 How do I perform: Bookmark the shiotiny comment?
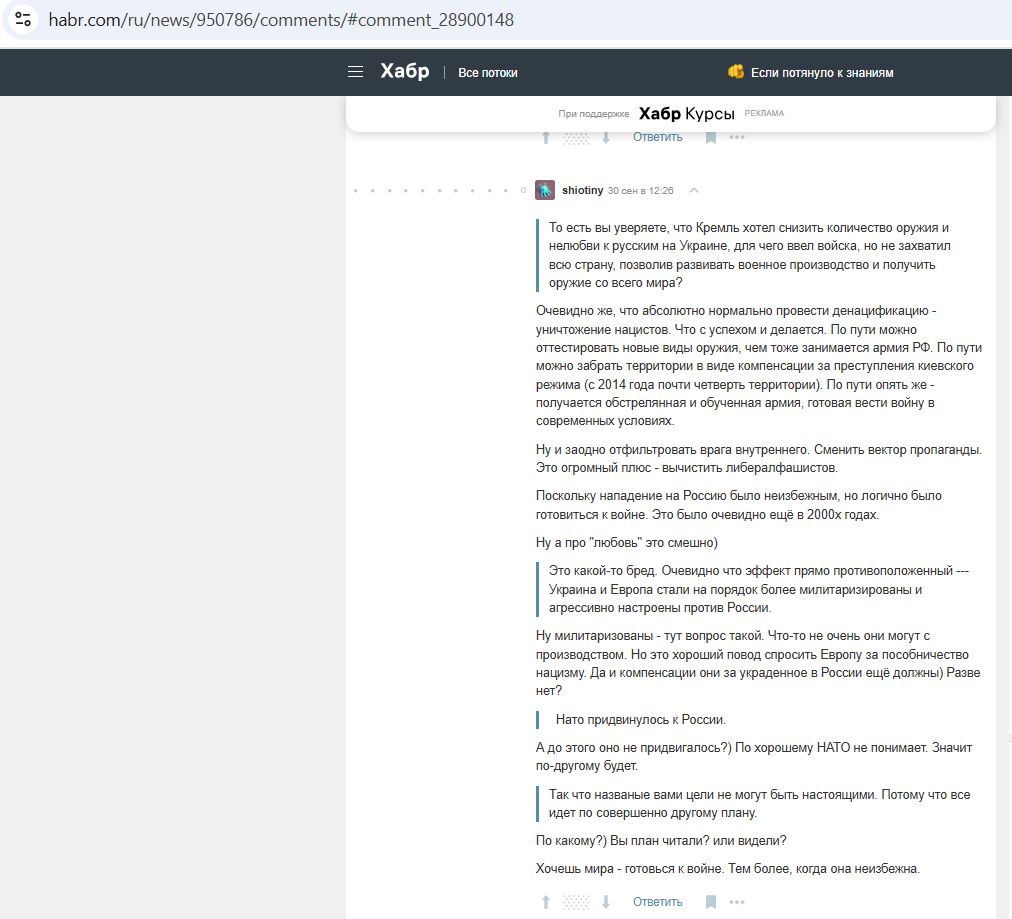tap(711, 902)
